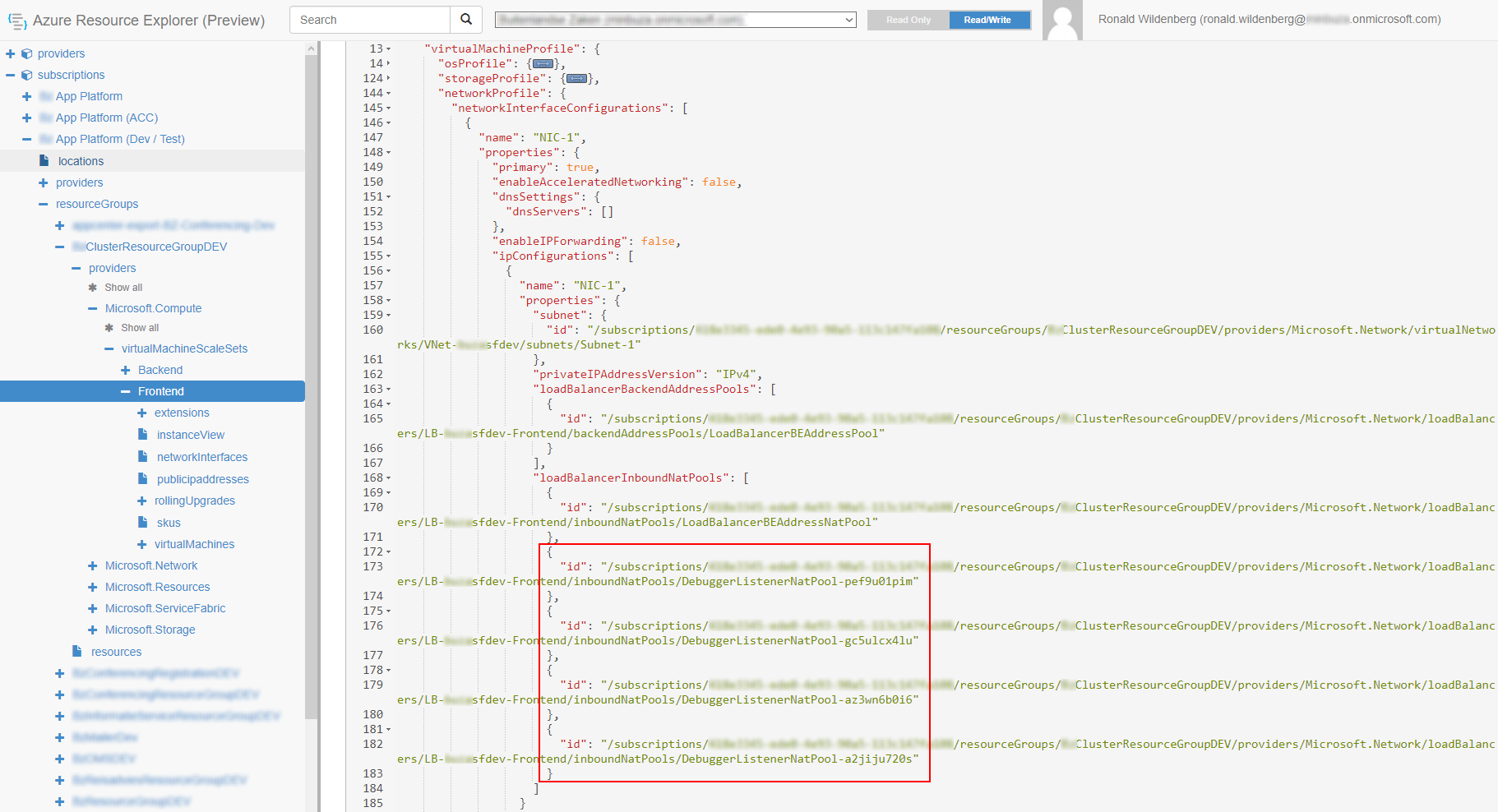The image size is (1498, 812).
Task: Unfold the code at line 14 osProfile
Action: (x=389, y=63)
